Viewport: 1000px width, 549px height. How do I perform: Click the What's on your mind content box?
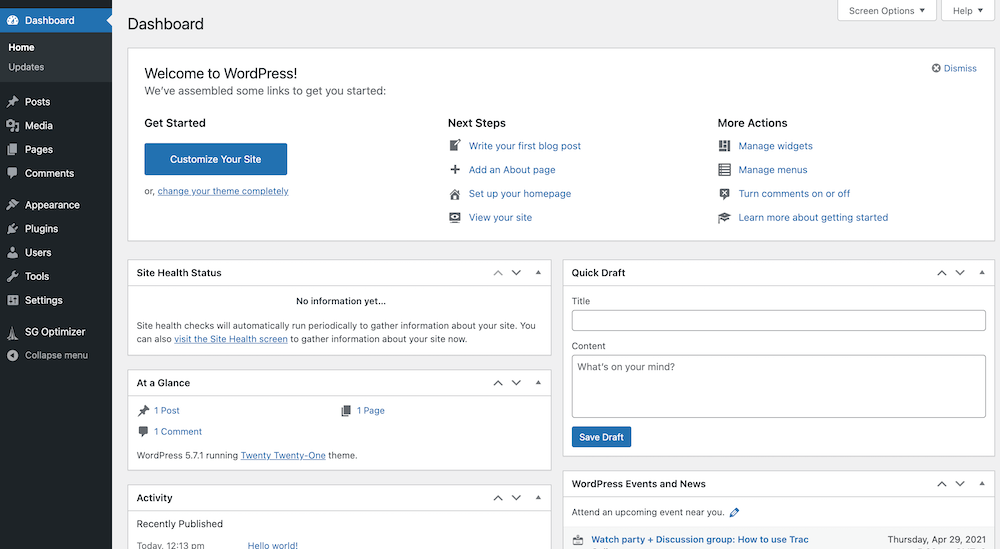[x=779, y=386]
